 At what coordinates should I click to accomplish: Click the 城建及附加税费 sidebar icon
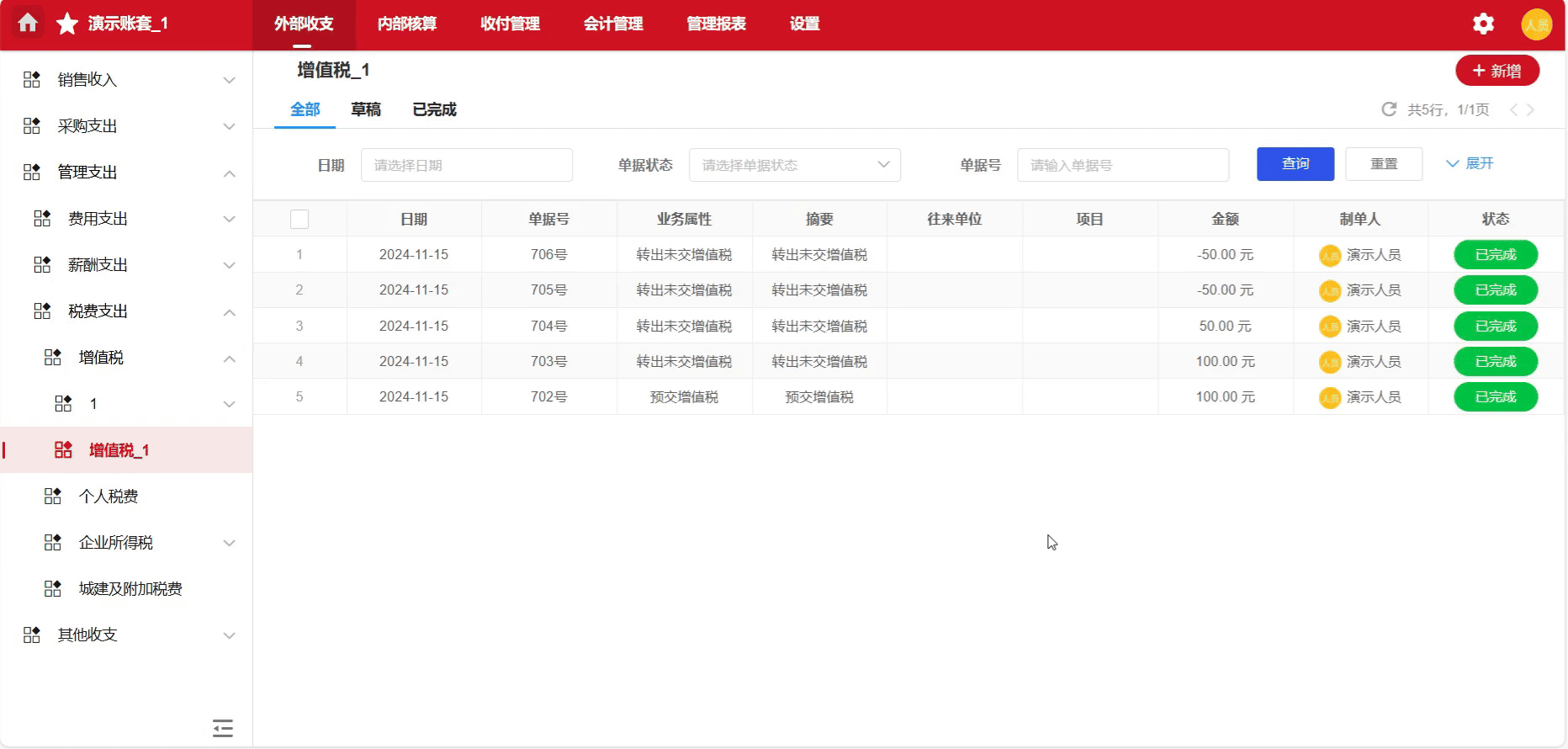[x=53, y=588]
